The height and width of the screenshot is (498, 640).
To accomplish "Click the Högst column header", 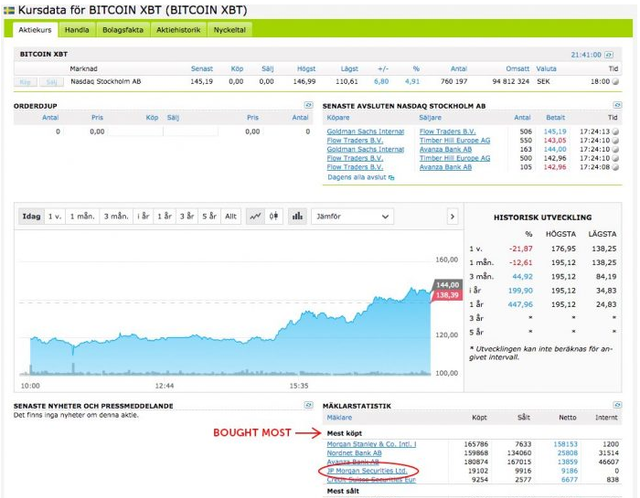I will pos(306,69).
